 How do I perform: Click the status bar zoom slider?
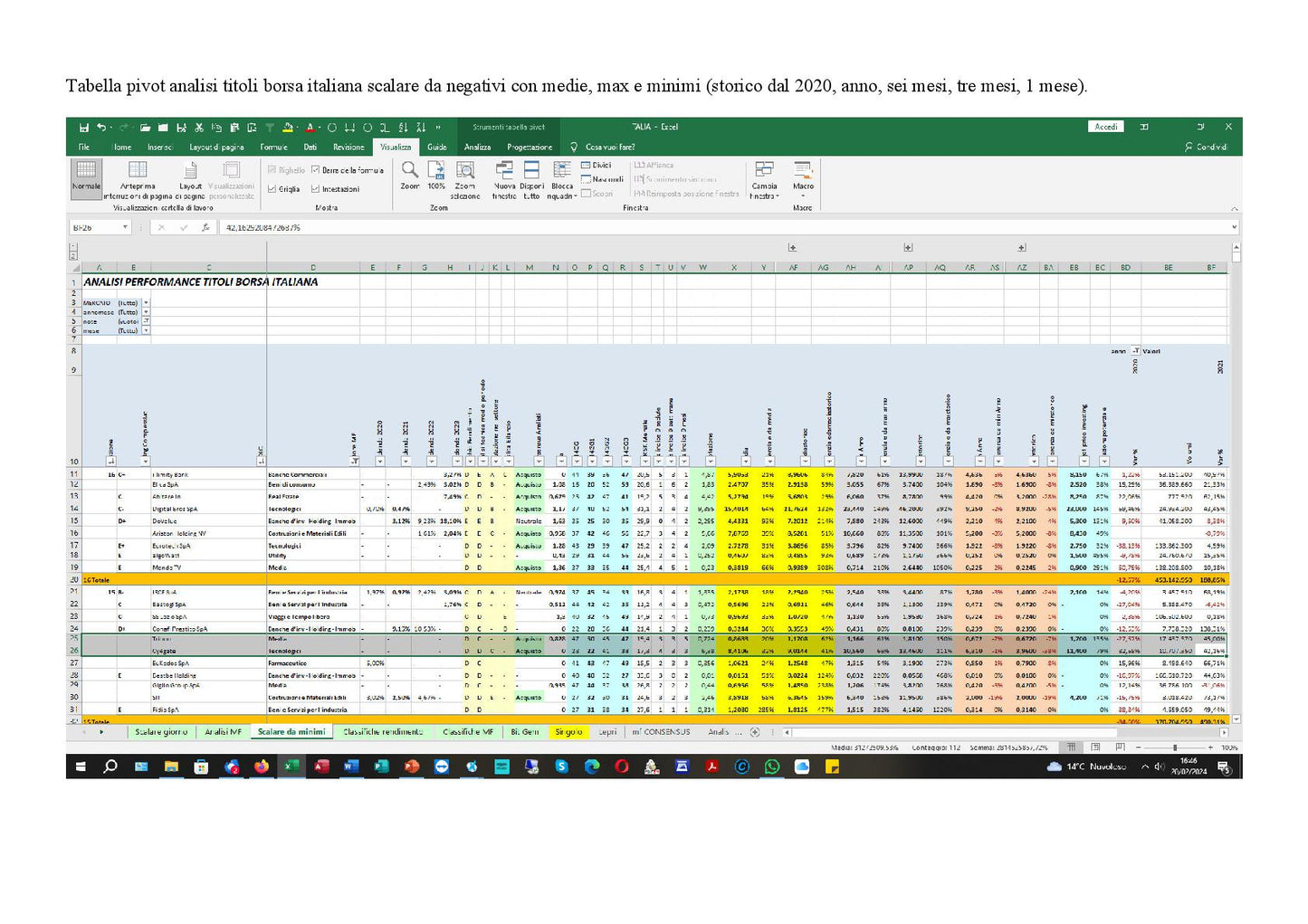(x=1174, y=748)
